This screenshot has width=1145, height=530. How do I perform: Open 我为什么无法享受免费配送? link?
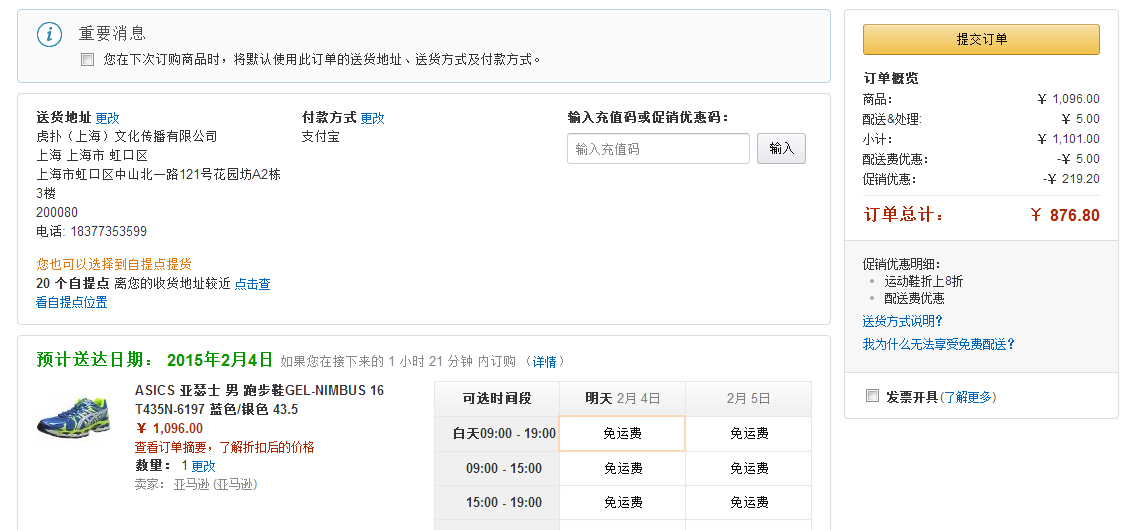pyautogui.click(x=938, y=344)
